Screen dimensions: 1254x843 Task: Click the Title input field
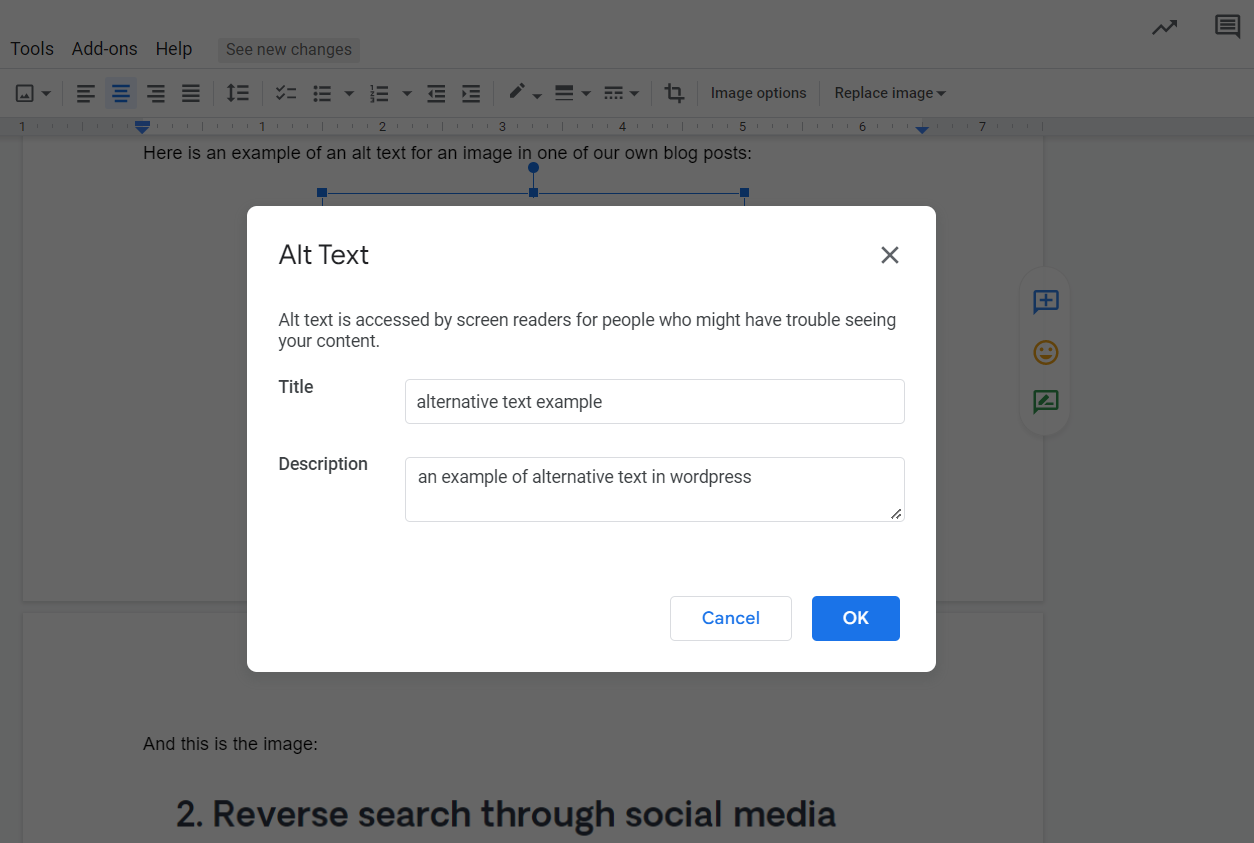point(655,402)
